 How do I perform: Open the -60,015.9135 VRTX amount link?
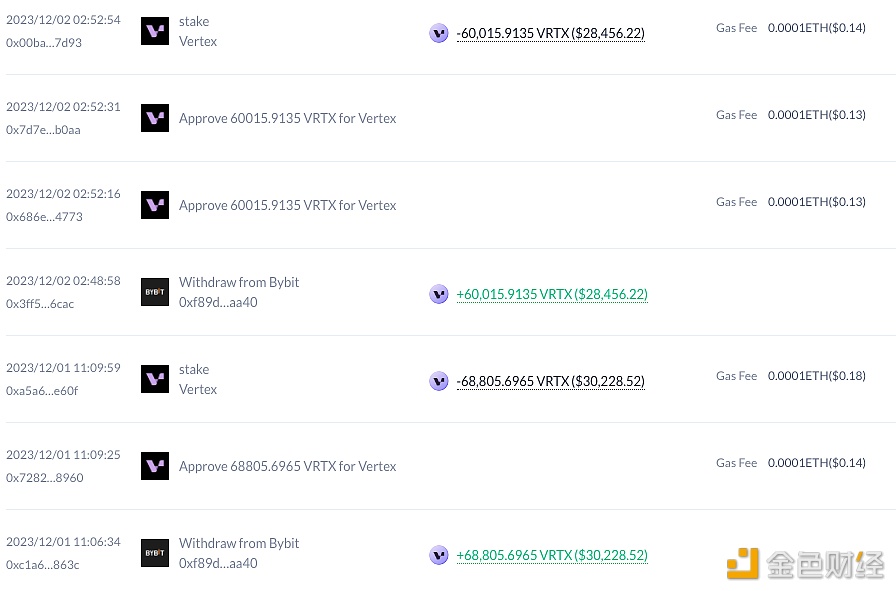551,33
